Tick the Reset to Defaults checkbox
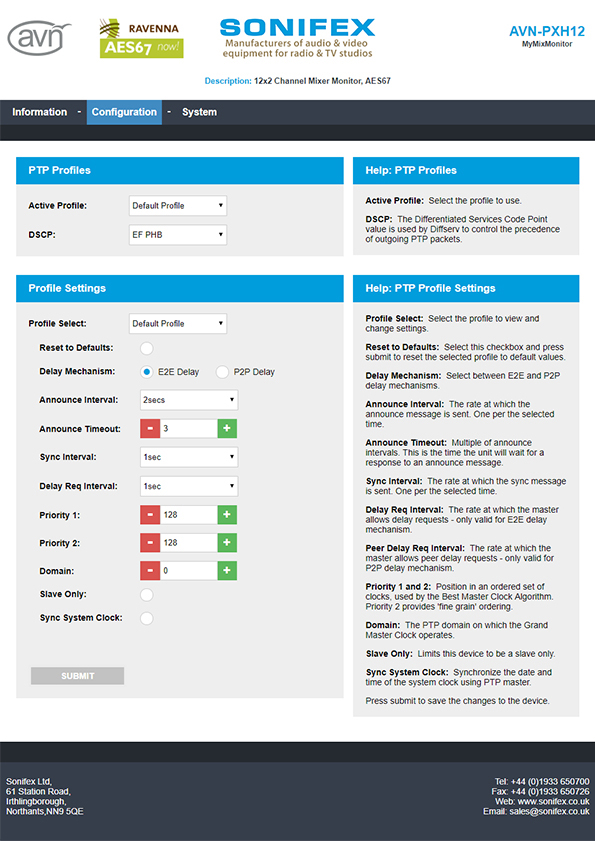This screenshot has height=841, width=595. point(146,348)
